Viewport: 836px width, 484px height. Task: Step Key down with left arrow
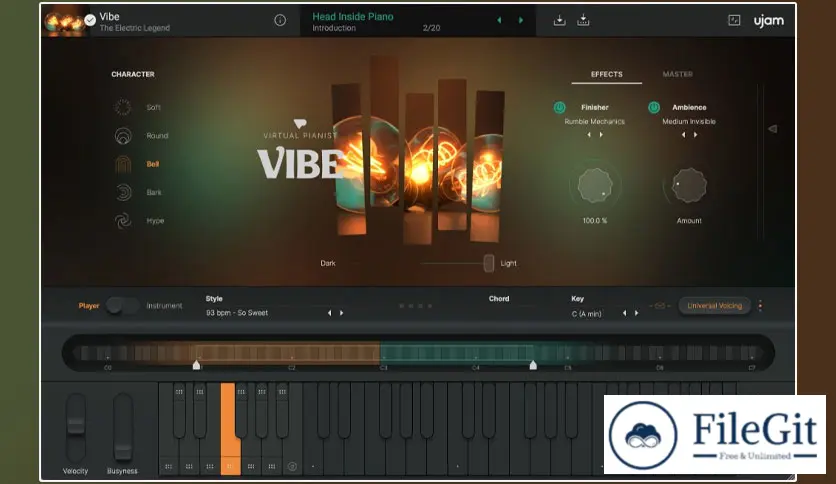(624, 313)
